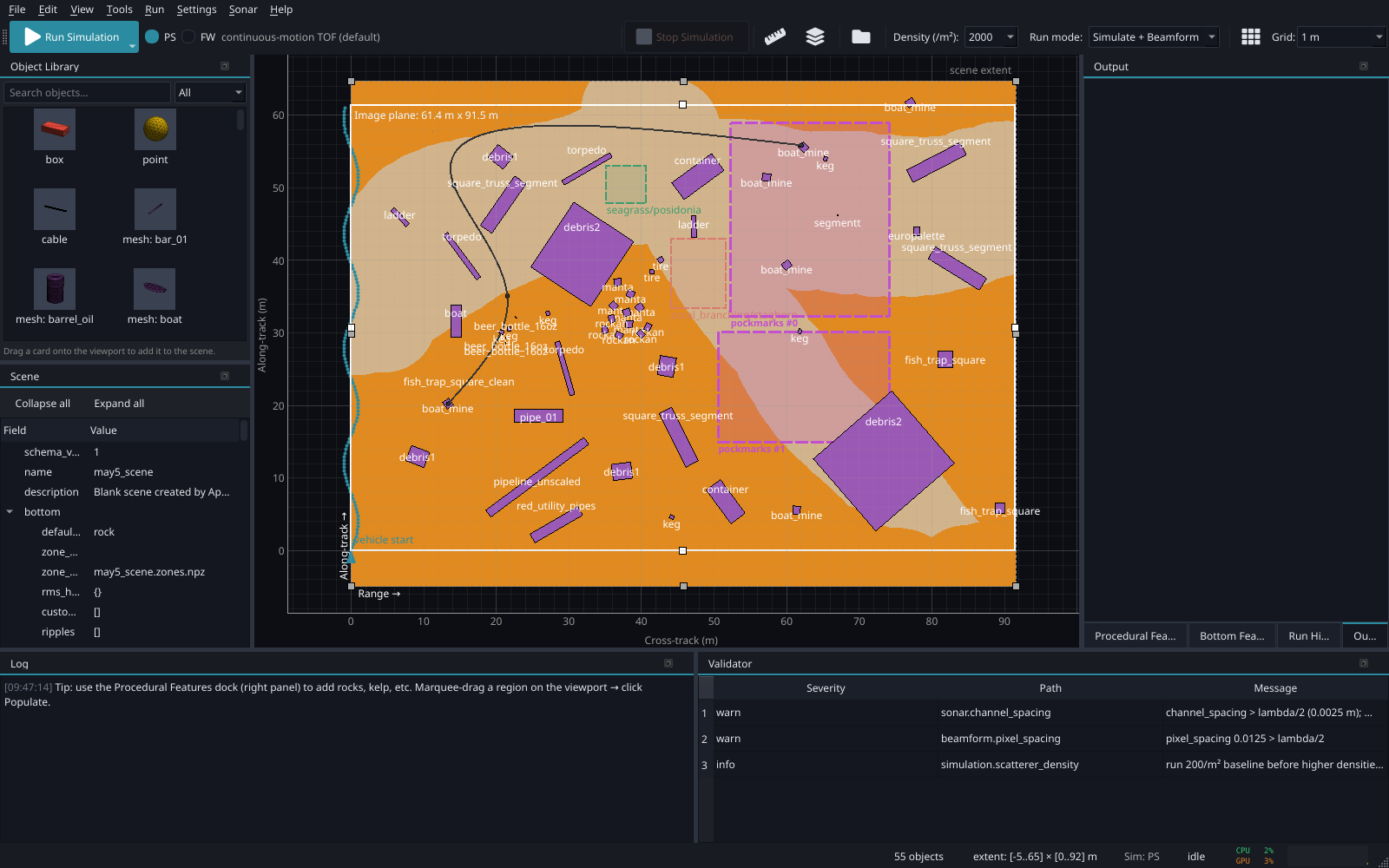Open the Run menu

155,10
